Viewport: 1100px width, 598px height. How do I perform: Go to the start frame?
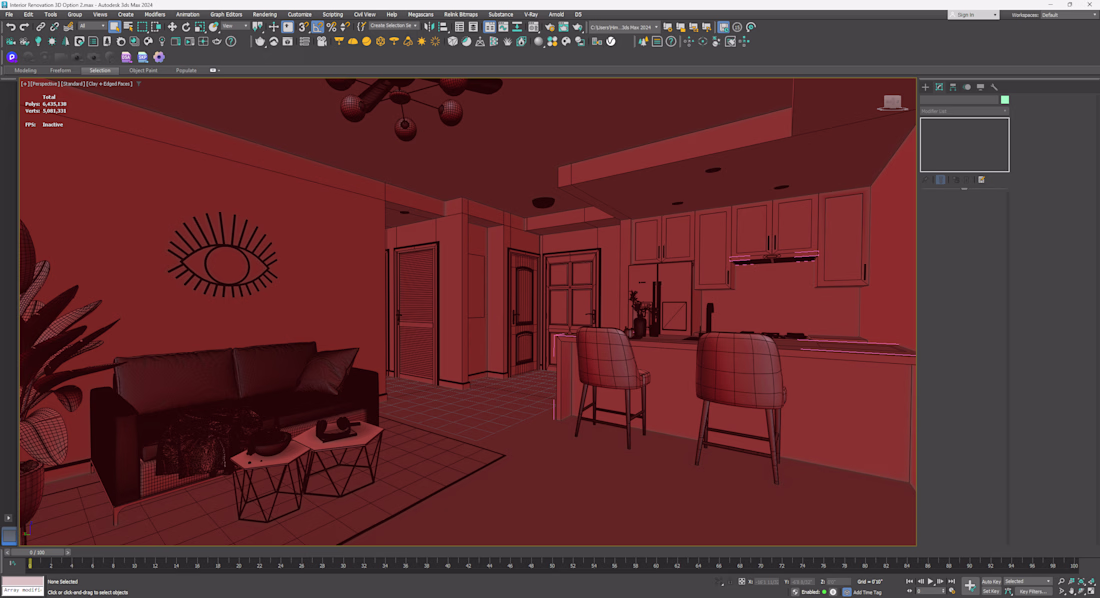pyautogui.click(x=910, y=581)
